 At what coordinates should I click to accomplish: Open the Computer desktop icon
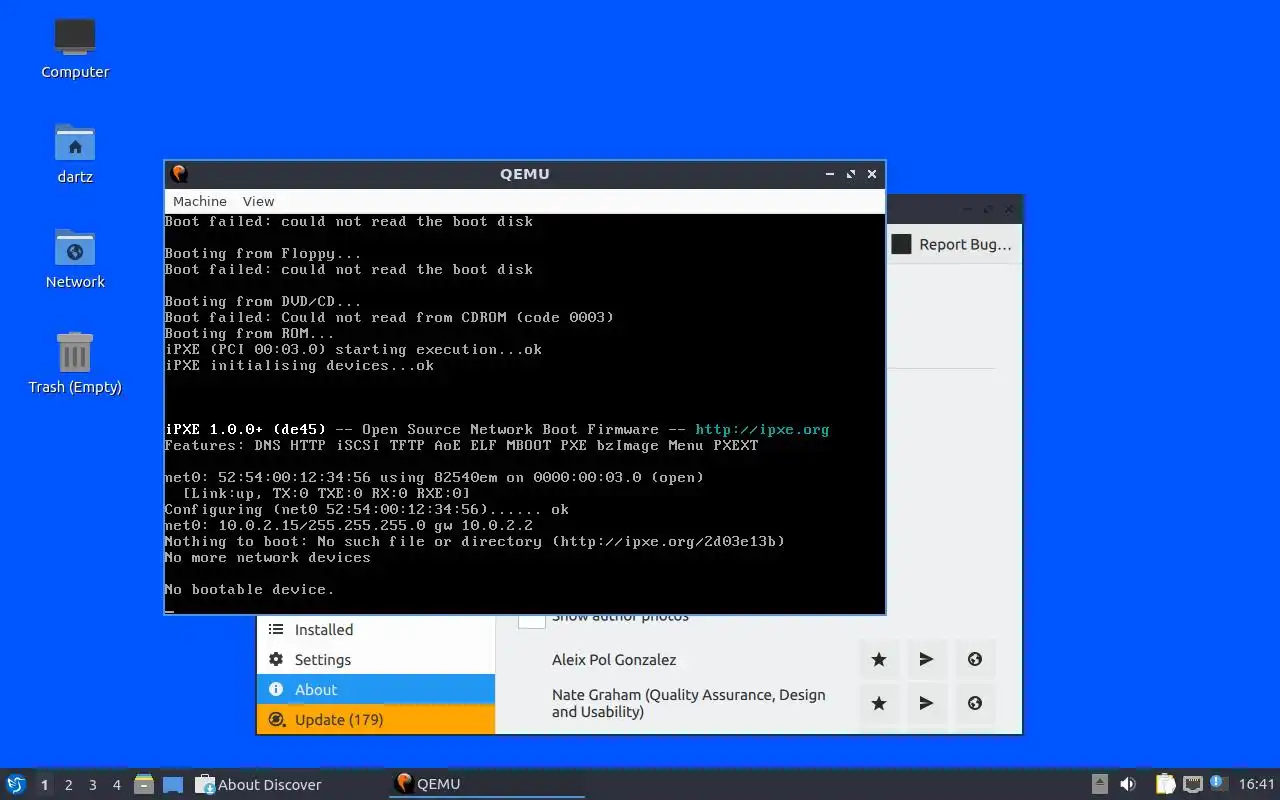coord(75,48)
